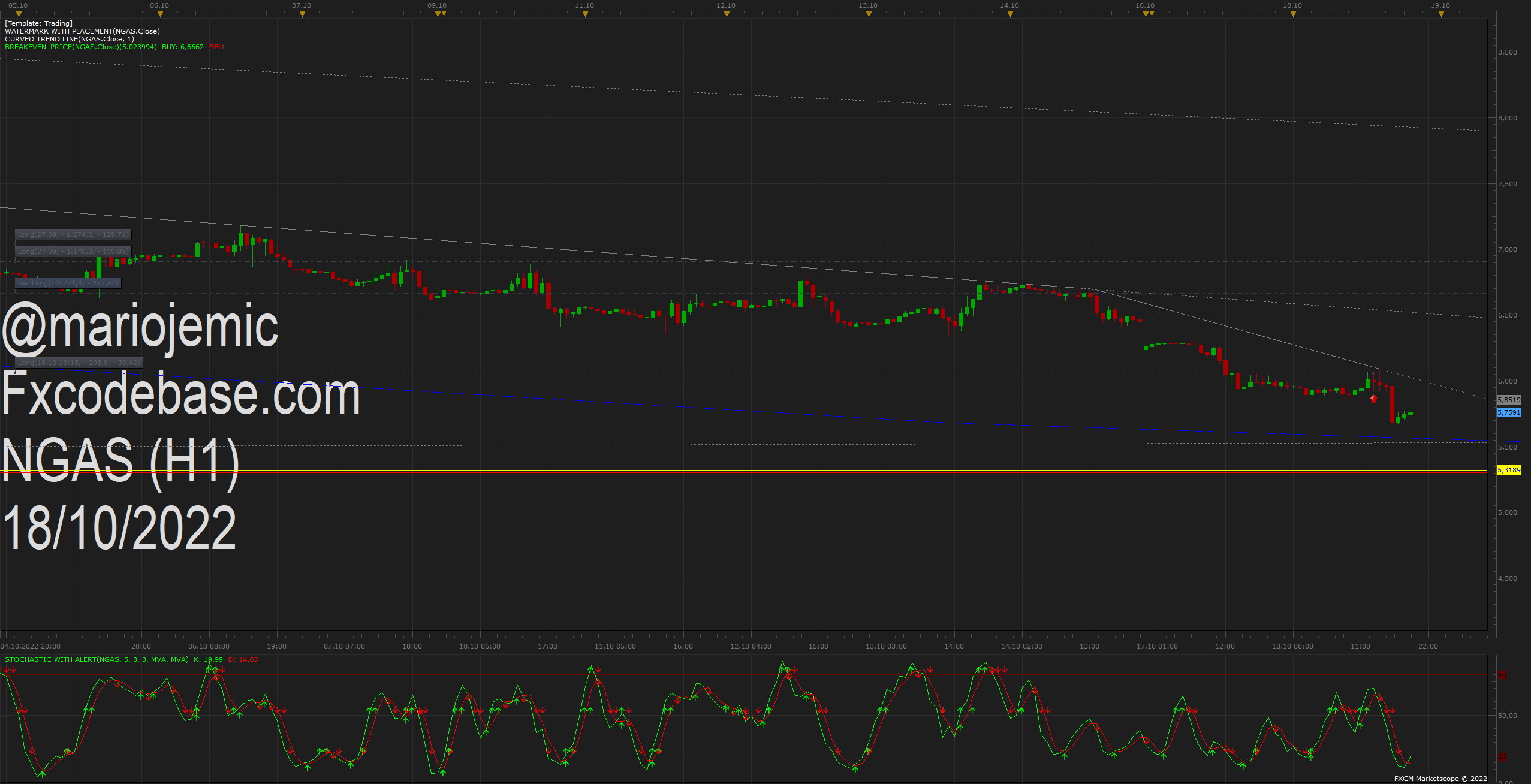Screen dimensions: 1531x784
Task: Click the 4,500 price axis label
Action: pos(1508,578)
